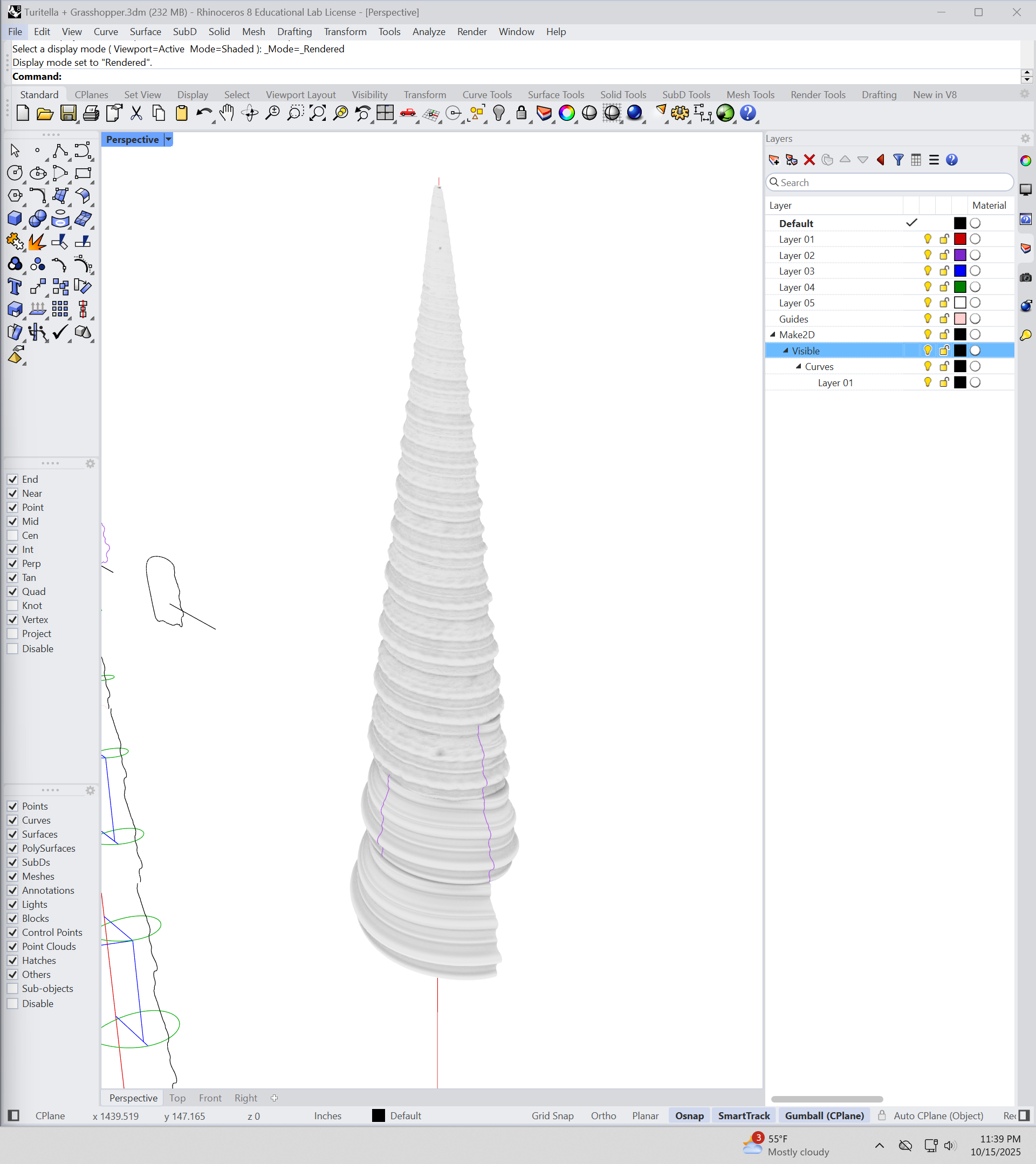Click the Undo icon in the toolbar
This screenshot has height=1164, width=1036.
point(204,113)
